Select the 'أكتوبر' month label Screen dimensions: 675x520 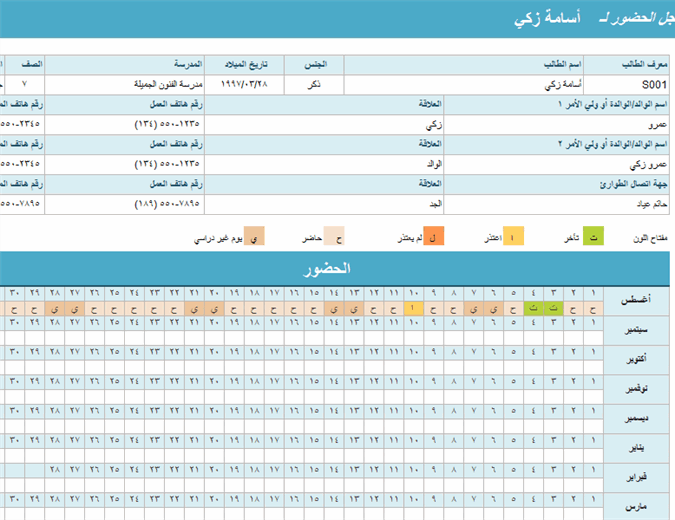(636, 360)
